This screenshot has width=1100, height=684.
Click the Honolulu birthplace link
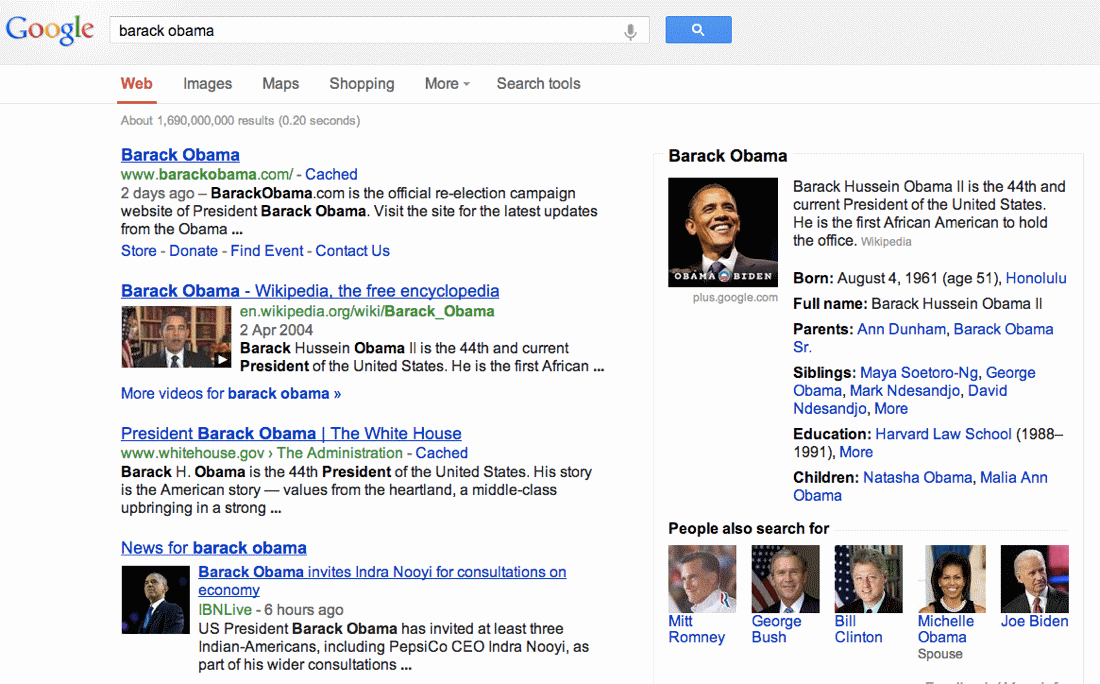(1036, 278)
